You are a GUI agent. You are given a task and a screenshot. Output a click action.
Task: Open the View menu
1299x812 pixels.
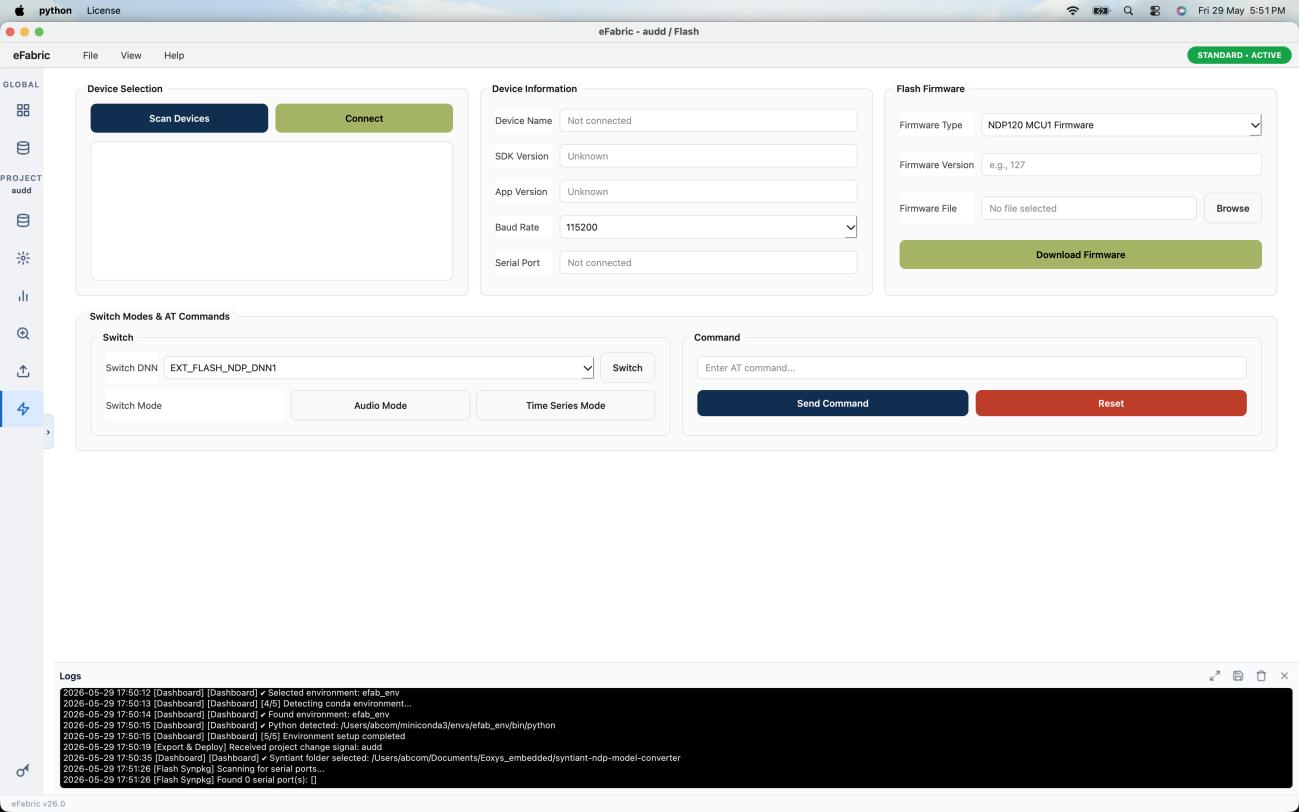pos(131,55)
